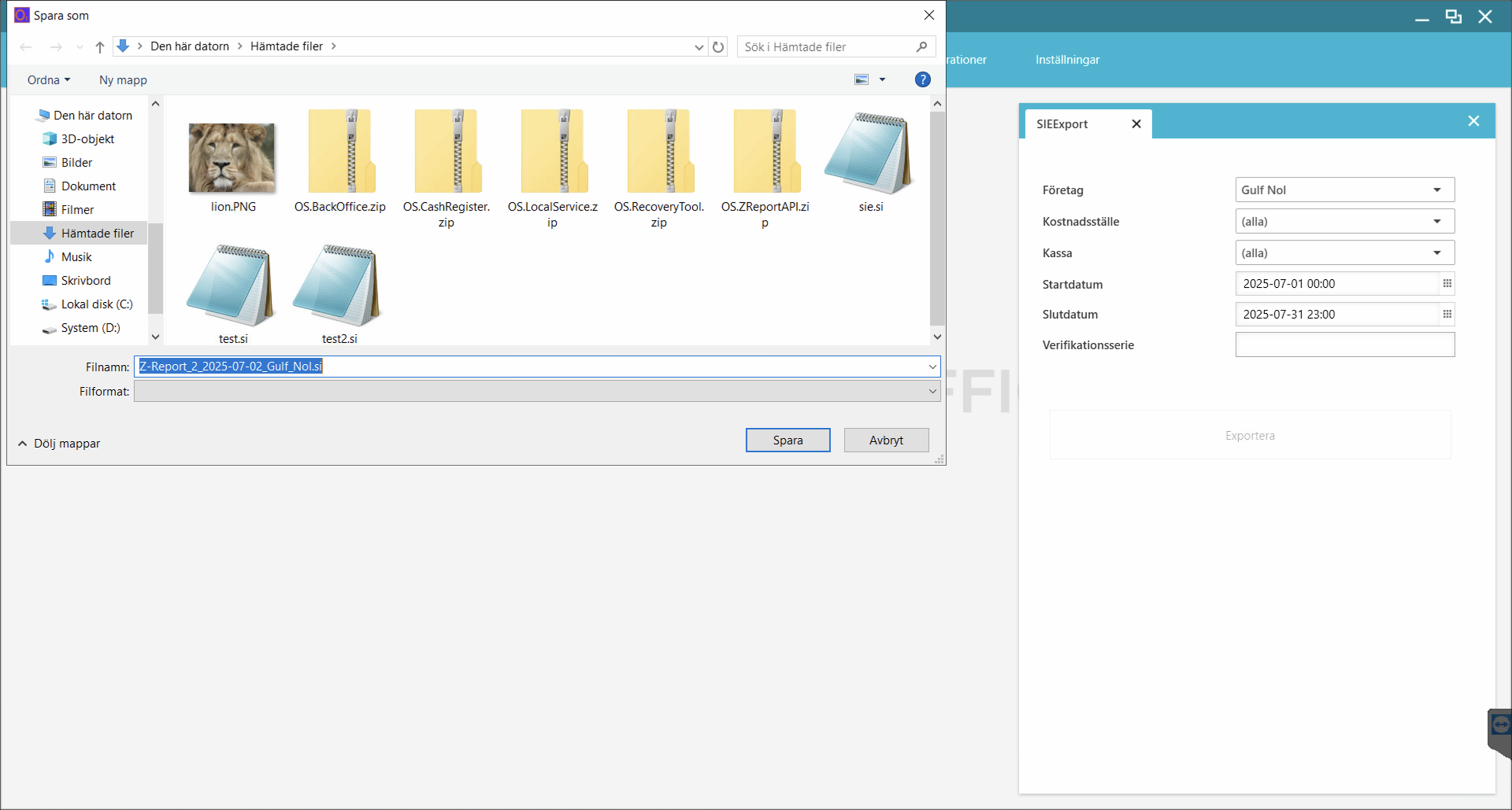Create a new folder with Ny mapp
The width and height of the screenshot is (1512, 810).
click(x=123, y=80)
